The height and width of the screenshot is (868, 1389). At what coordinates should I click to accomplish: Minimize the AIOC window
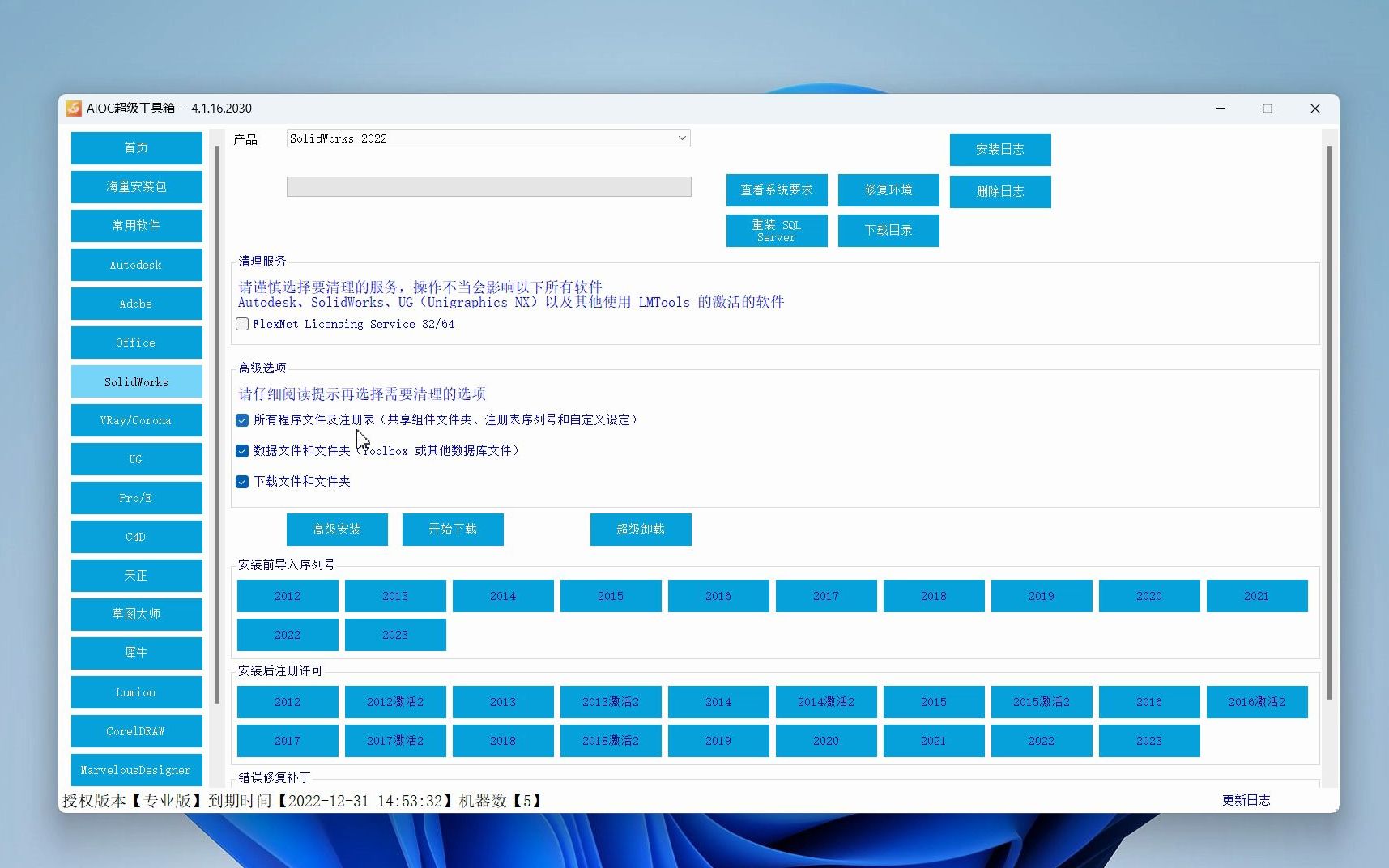1221,108
